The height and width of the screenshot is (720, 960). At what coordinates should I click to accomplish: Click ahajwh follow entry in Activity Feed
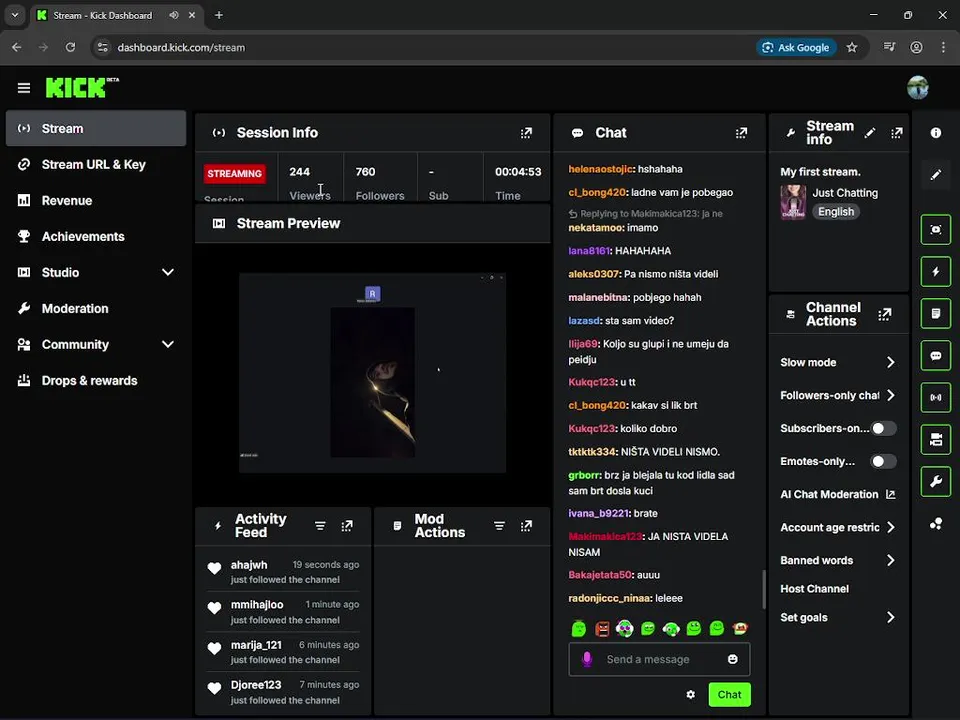click(x=283, y=572)
